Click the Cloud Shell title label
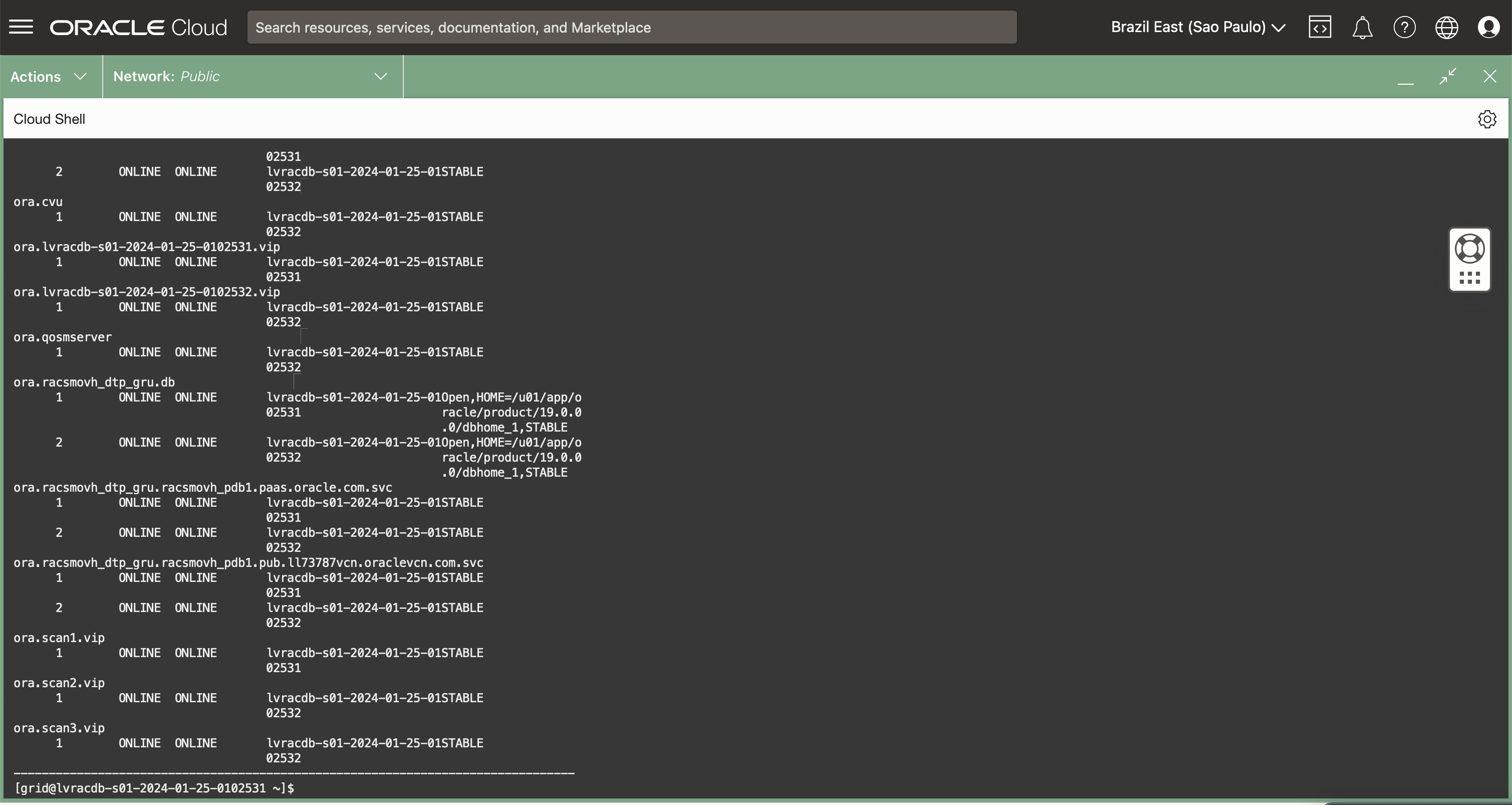1512x805 pixels. (49, 119)
